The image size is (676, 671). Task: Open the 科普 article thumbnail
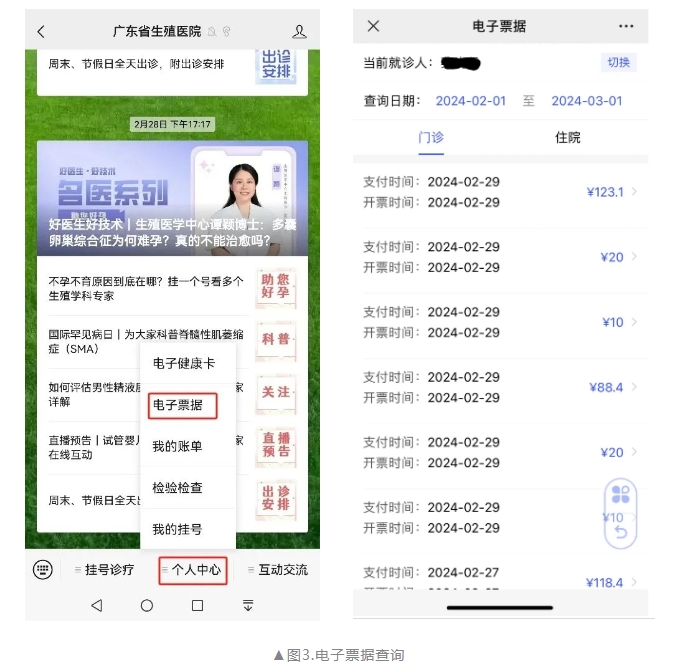(276, 341)
